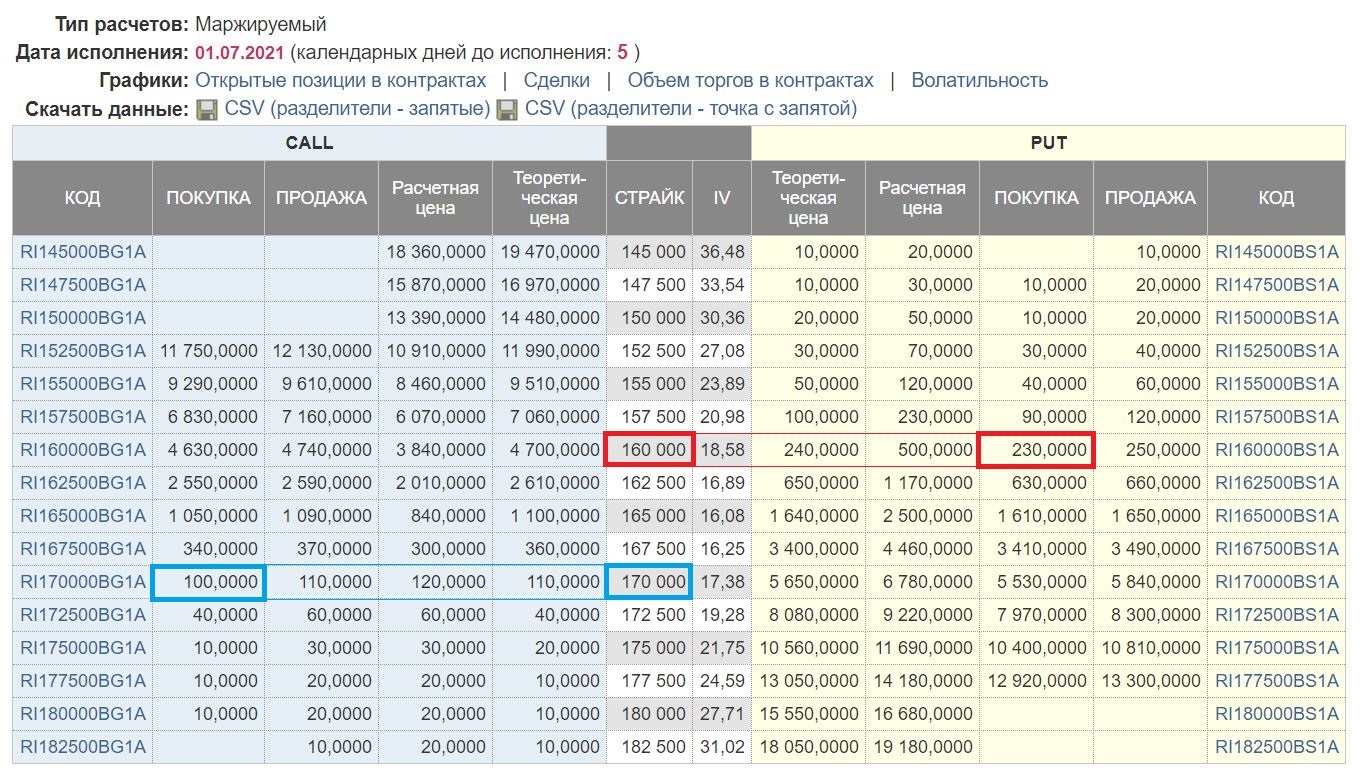
Task: Open call option RI150000BG1A
Action: (83, 318)
